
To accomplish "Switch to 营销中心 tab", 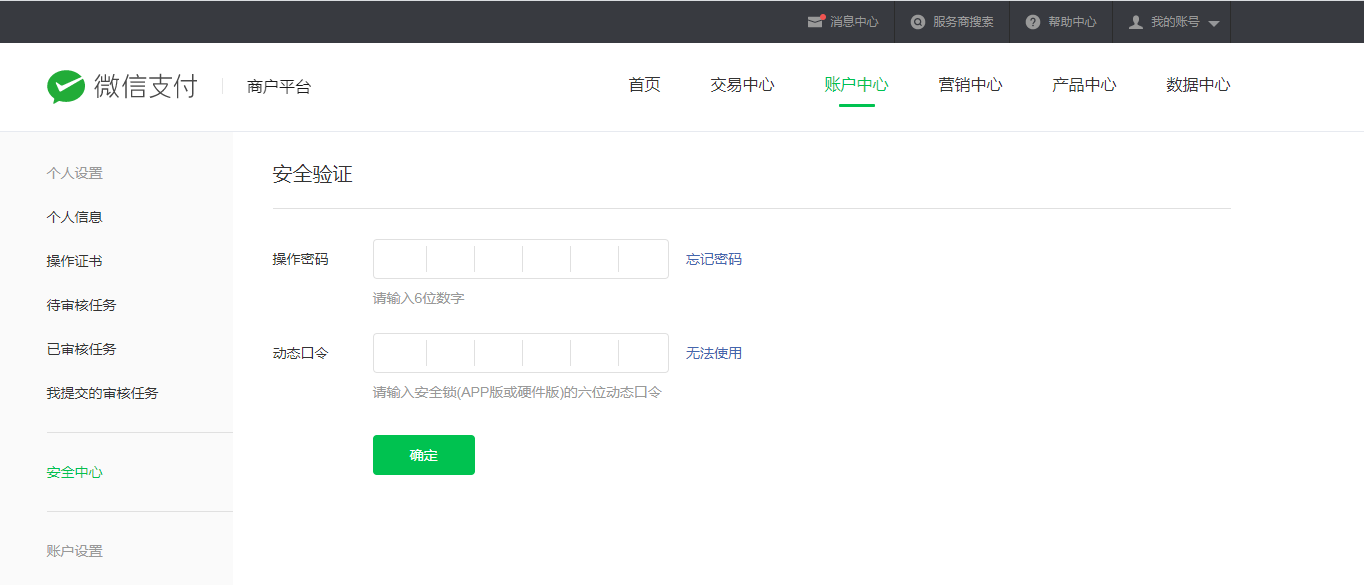I will coord(970,85).
